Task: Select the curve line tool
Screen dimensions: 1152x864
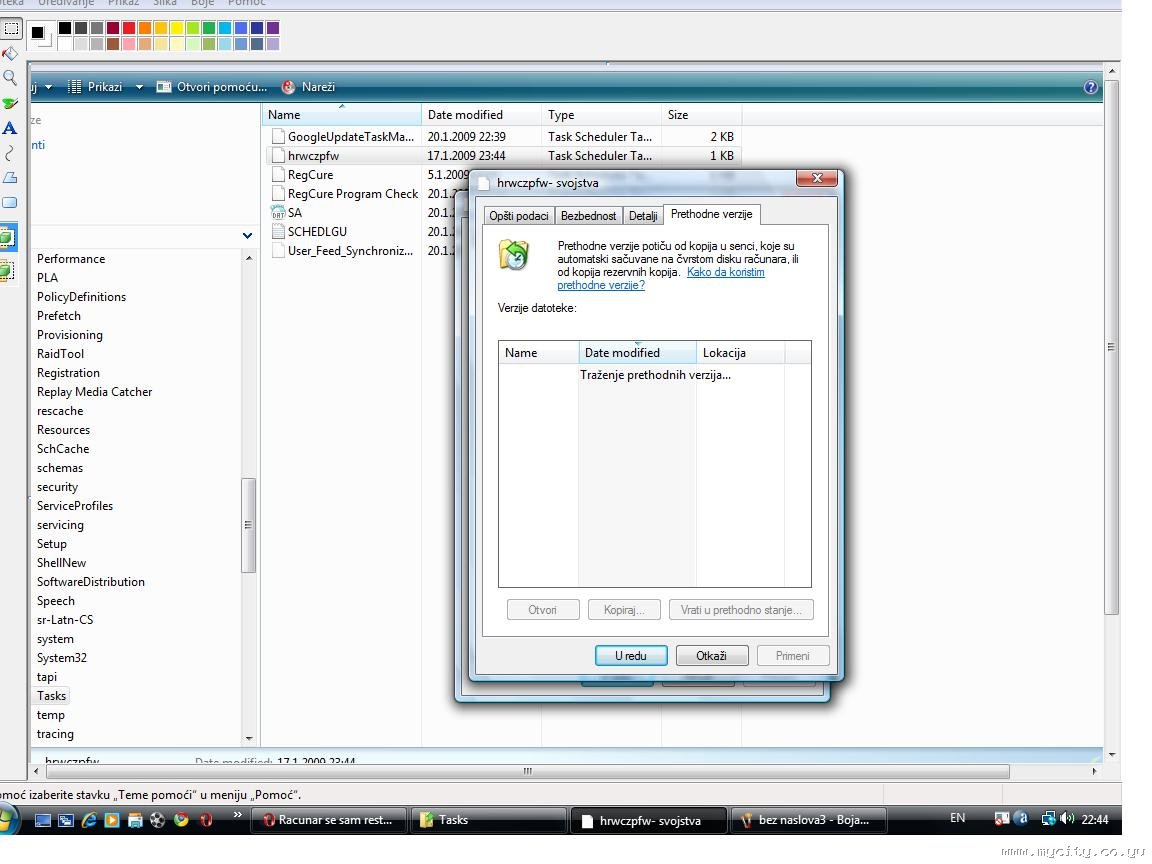Action: [x=10, y=153]
